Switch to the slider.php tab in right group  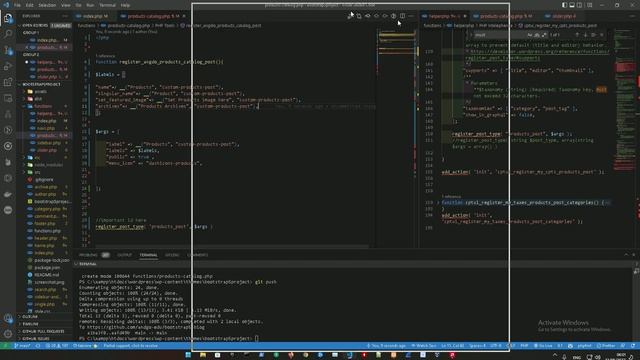point(564,16)
